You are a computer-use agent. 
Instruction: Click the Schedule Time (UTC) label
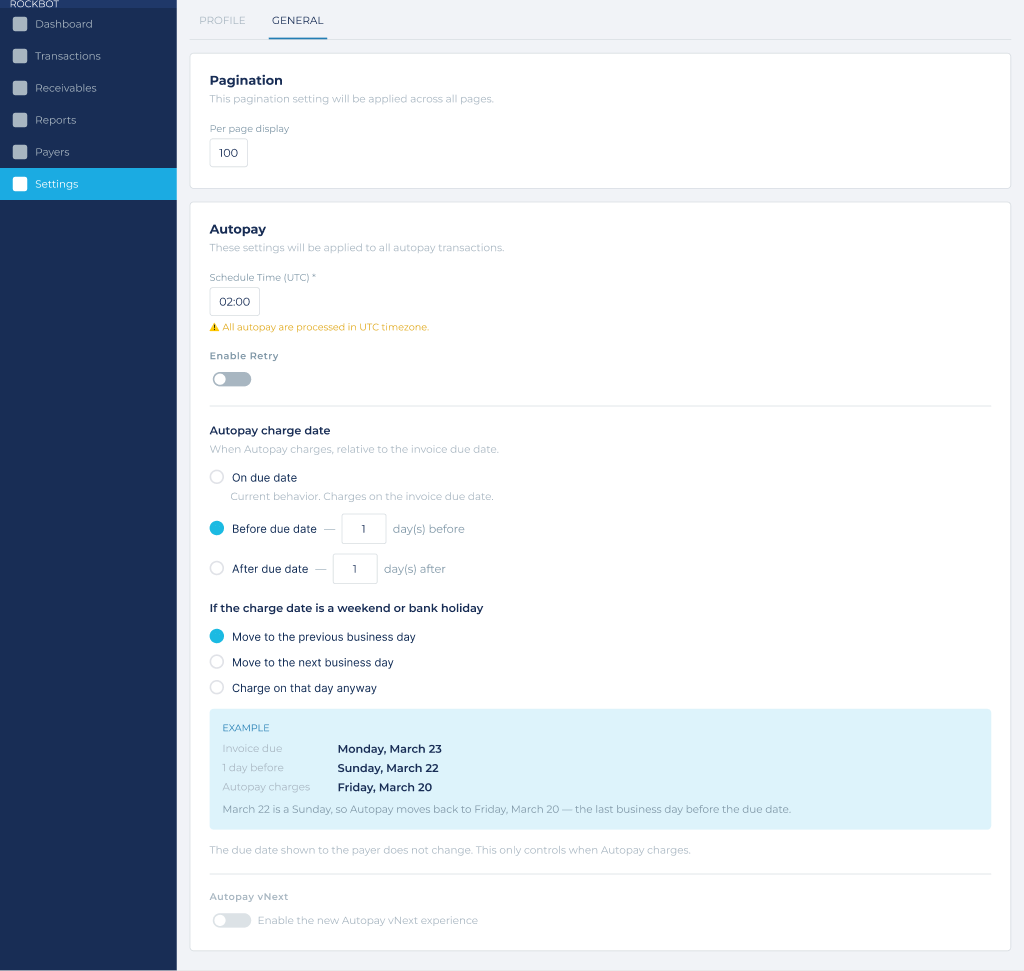263,278
